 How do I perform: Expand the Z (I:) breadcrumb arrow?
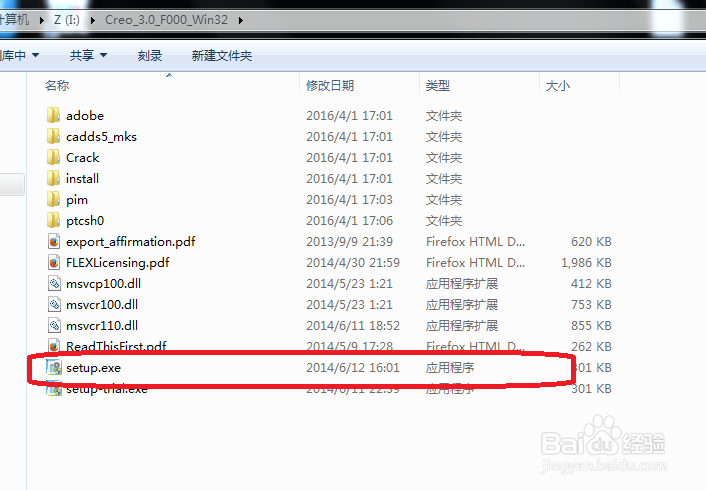pos(93,20)
